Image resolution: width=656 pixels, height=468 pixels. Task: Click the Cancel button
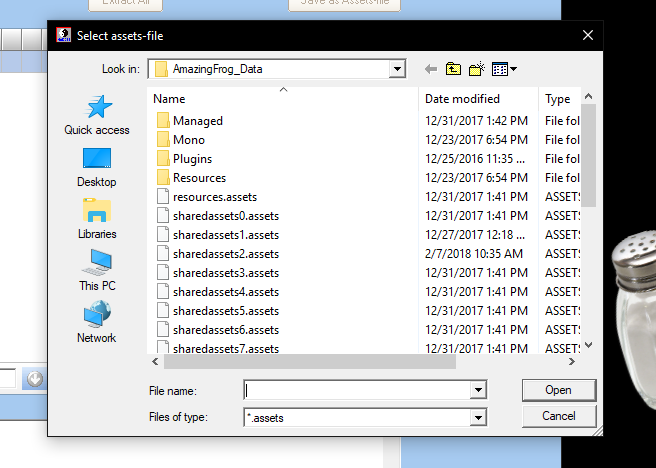(559, 416)
